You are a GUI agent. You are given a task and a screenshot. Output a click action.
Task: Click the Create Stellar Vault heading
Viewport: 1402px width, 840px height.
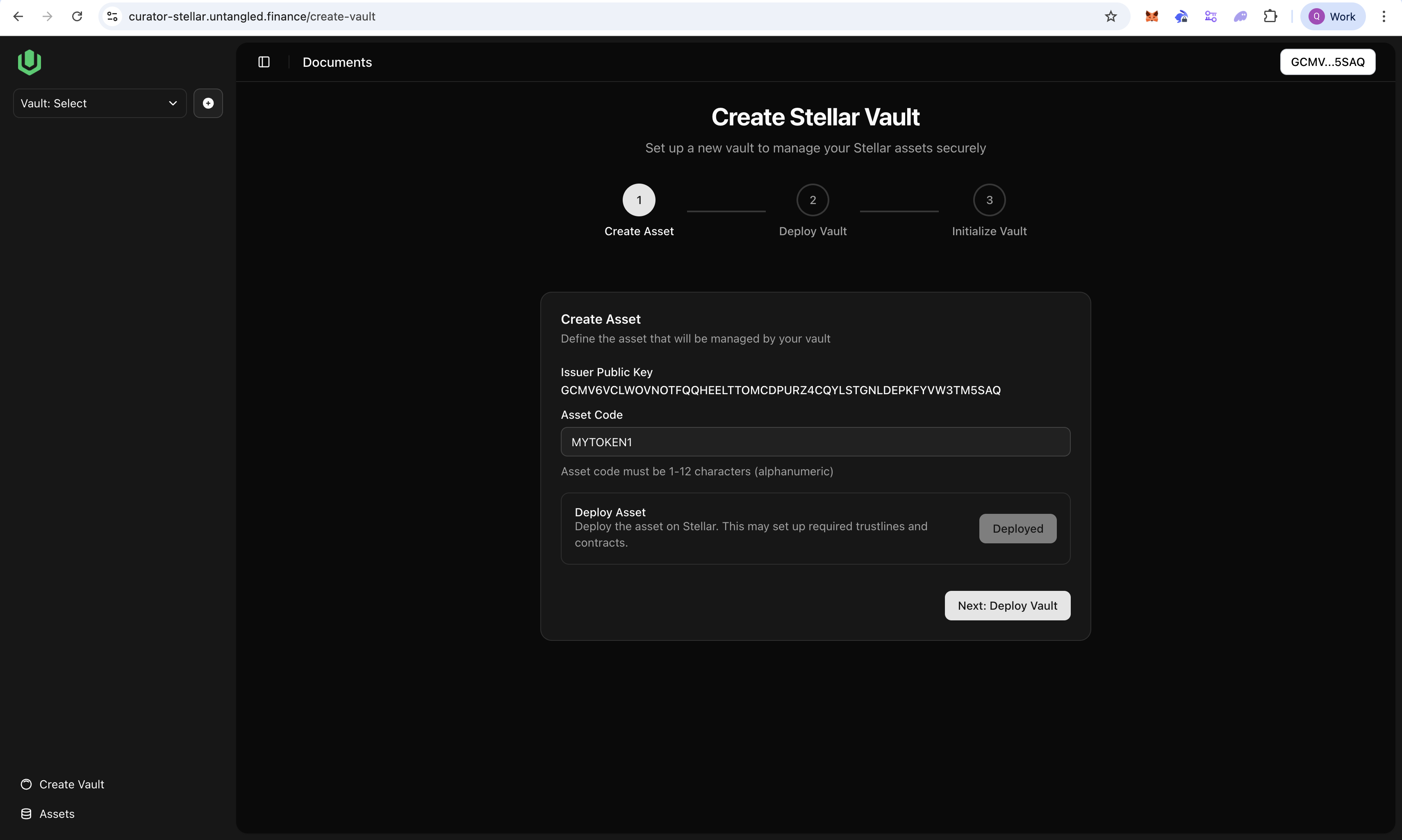point(815,117)
